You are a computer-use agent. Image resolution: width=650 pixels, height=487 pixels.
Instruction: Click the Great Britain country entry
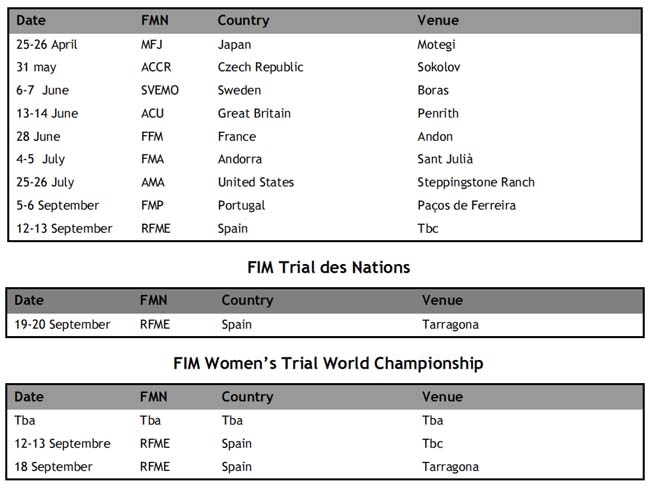pyautogui.click(x=254, y=114)
